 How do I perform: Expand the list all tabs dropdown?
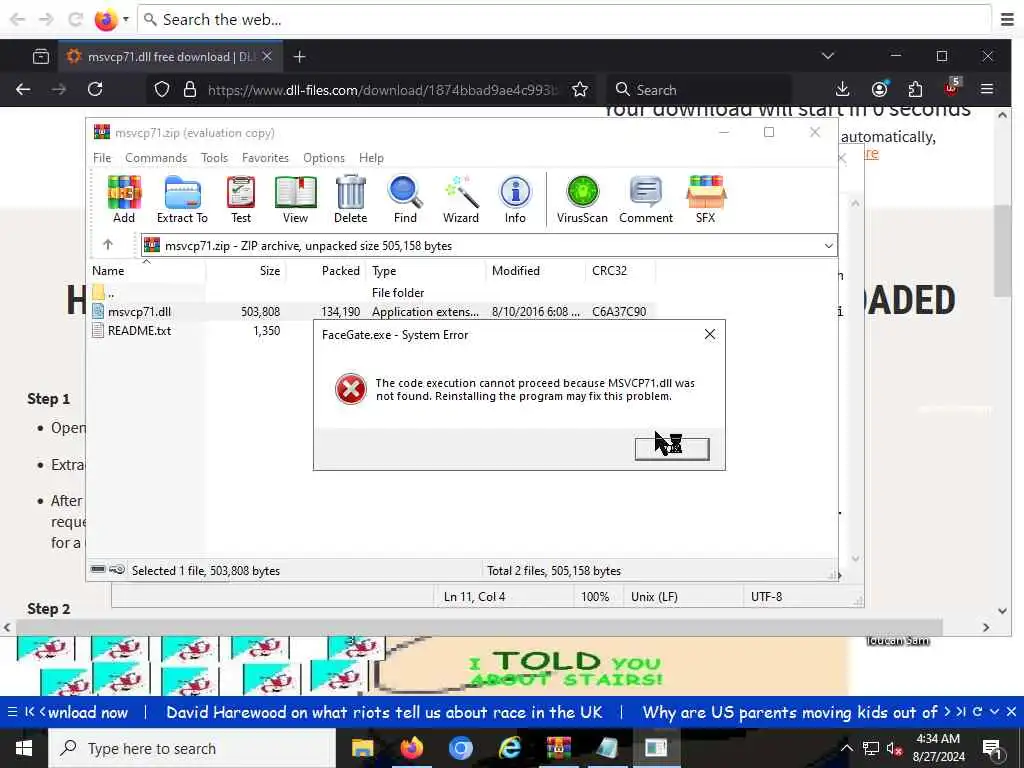(x=827, y=56)
